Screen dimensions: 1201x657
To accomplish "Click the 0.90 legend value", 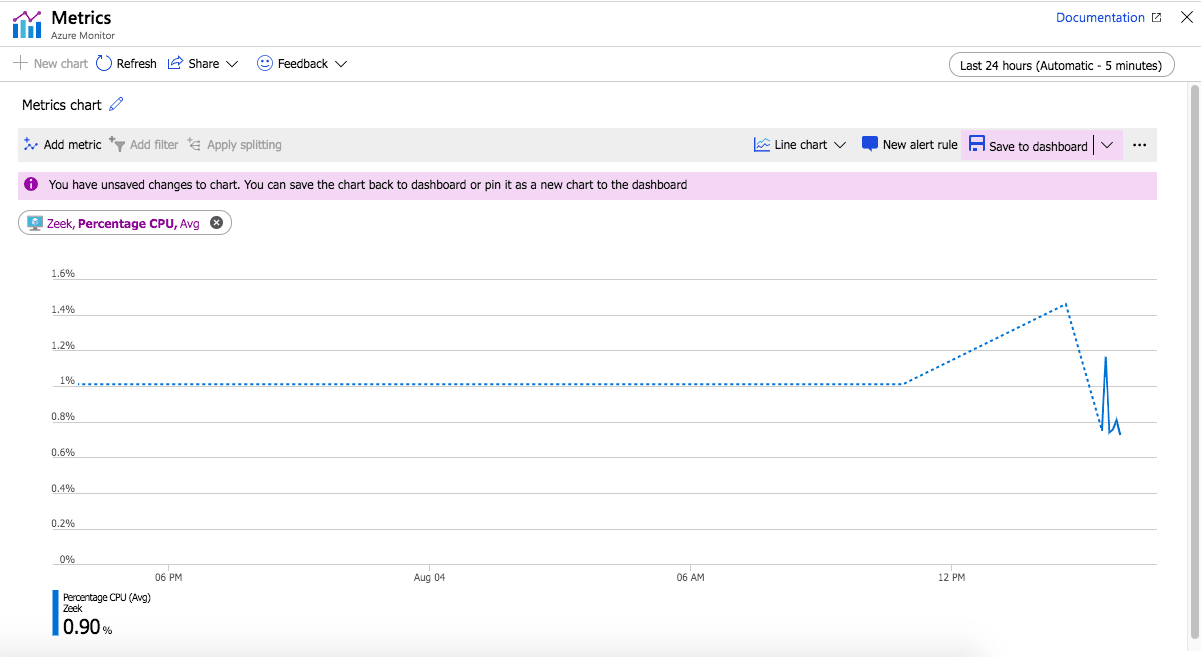I will click(82, 627).
